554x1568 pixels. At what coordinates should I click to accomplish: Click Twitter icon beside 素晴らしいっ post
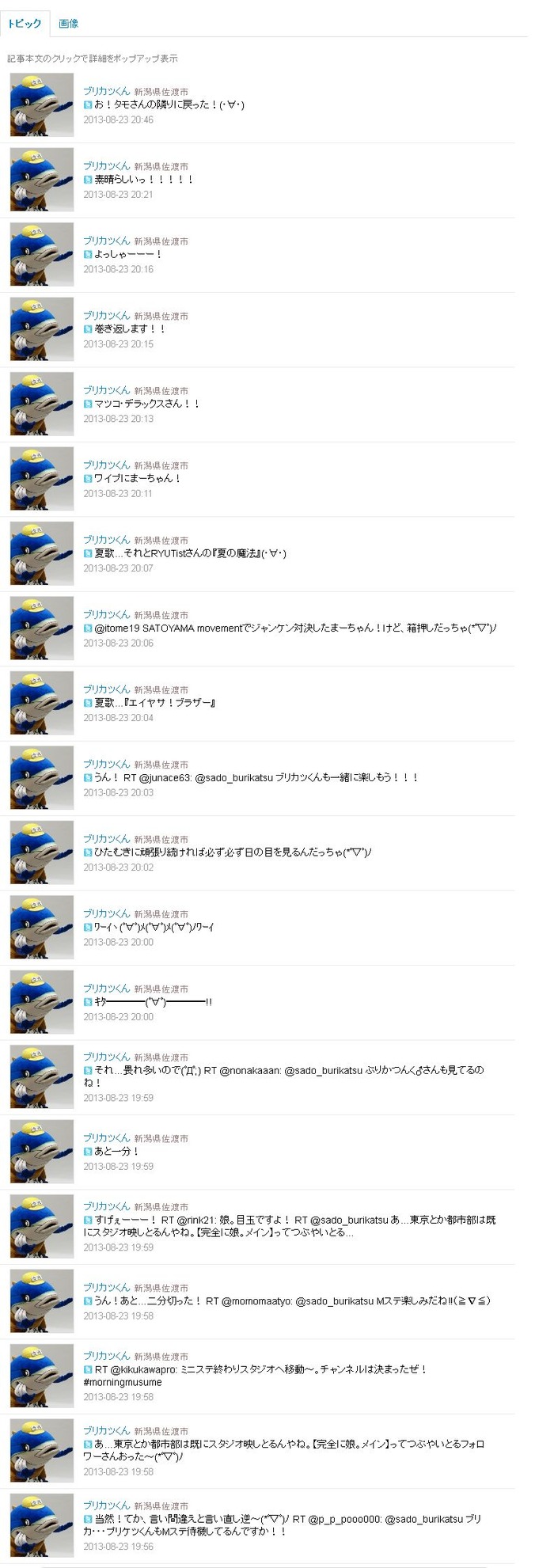(x=88, y=180)
